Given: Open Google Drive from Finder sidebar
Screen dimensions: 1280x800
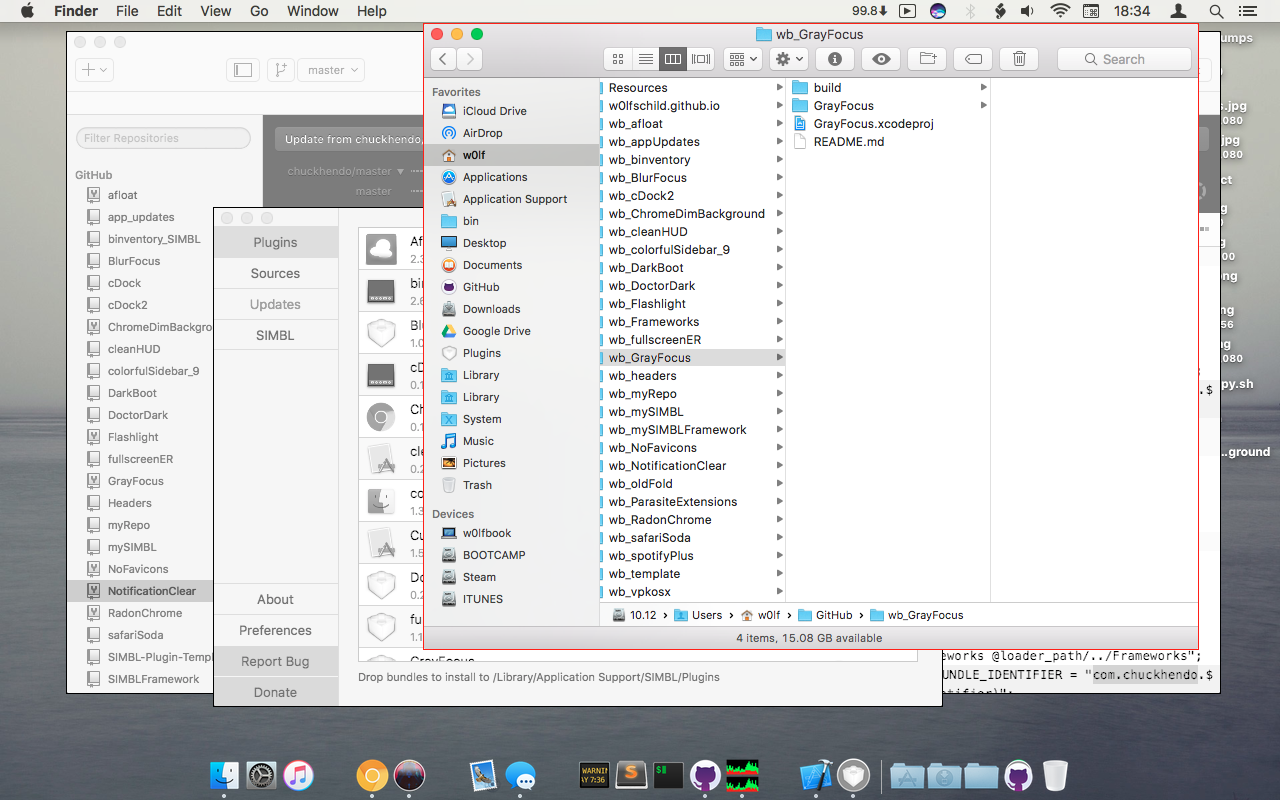Looking at the screenshot, I should tap(496, 331).
